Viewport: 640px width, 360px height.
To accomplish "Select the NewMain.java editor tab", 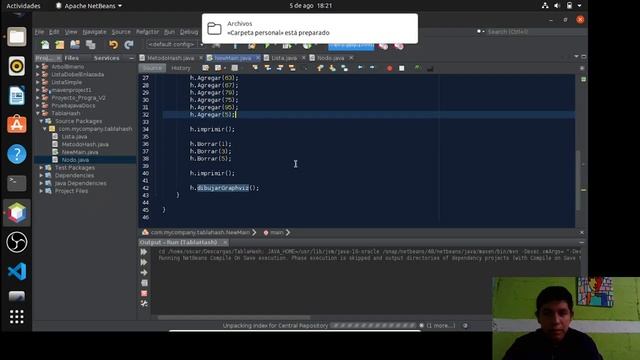I will pos(233,58).
